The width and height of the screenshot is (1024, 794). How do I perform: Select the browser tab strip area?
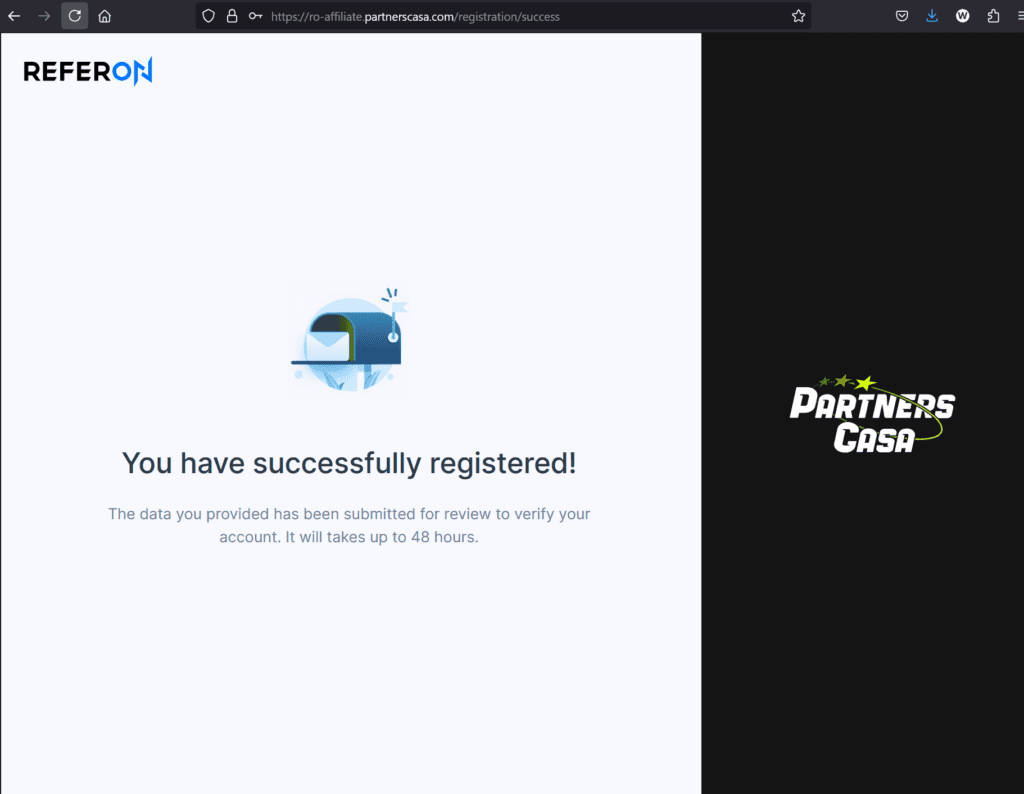point(500,15)
